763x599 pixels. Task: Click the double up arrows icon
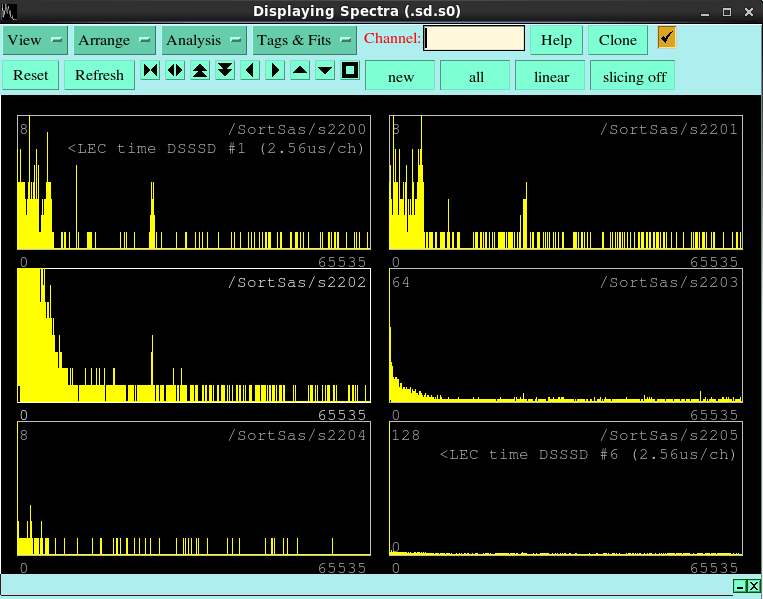pos(200,71)
